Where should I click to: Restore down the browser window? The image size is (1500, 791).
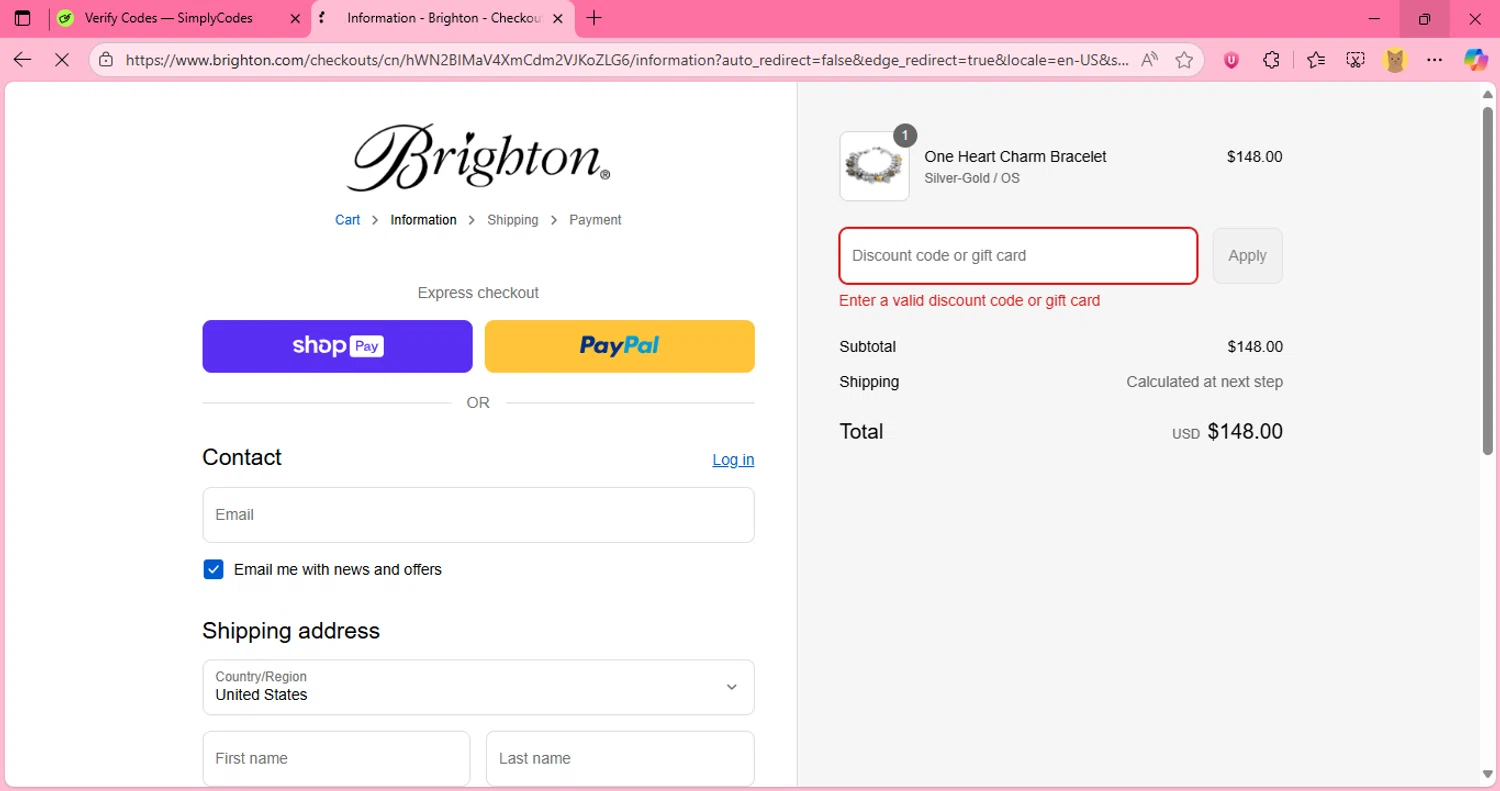pos(1425,18)
